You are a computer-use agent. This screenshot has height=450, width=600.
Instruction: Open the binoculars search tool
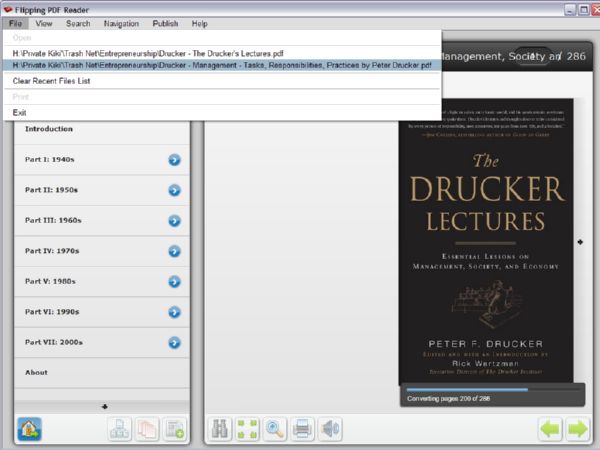click(220, 429)
